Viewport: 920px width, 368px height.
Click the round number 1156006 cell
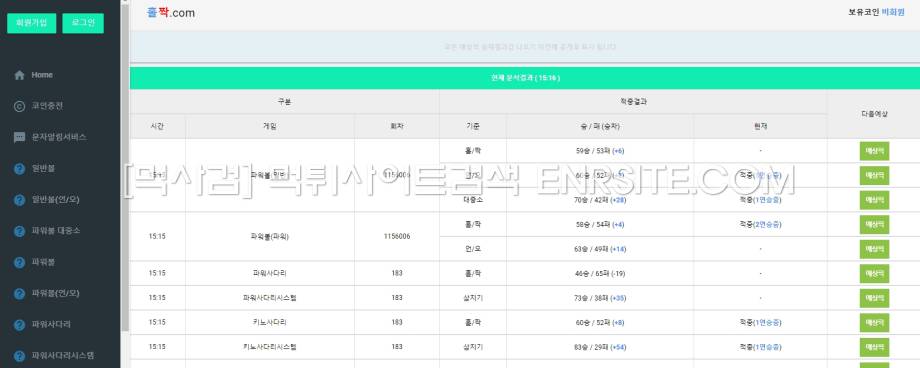pos(397,237)
